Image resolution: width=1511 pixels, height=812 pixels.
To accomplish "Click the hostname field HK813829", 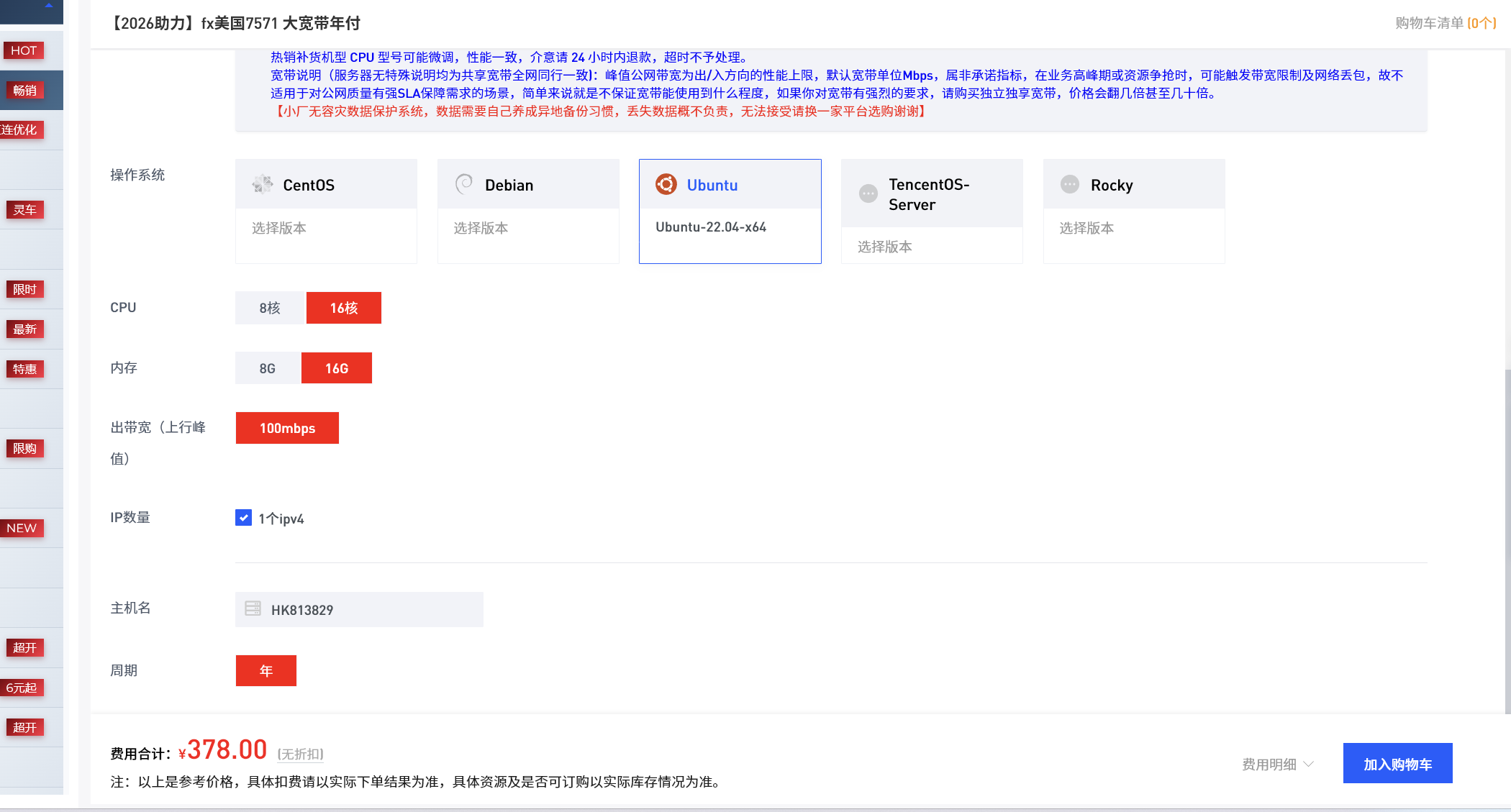I will click(x=359, y=609).
